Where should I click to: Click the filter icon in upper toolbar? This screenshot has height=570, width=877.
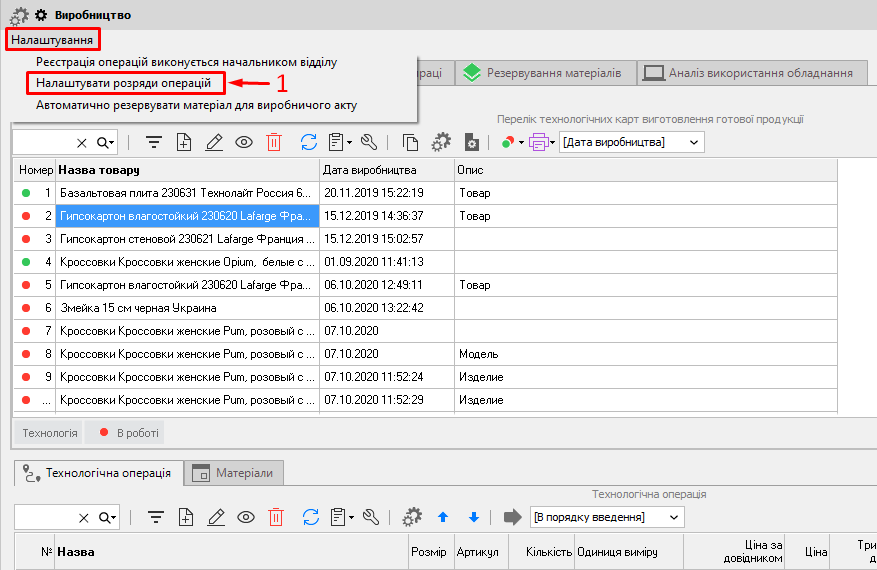click(x=154, y=143)
